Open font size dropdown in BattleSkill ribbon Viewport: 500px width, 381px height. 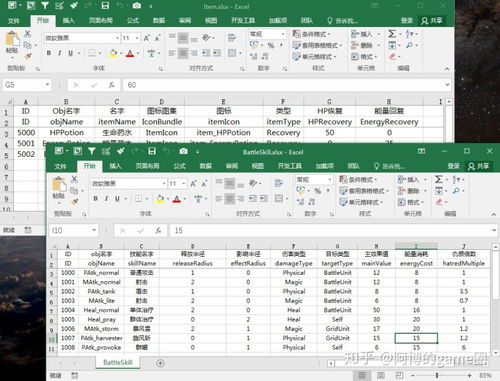point(183,184)
